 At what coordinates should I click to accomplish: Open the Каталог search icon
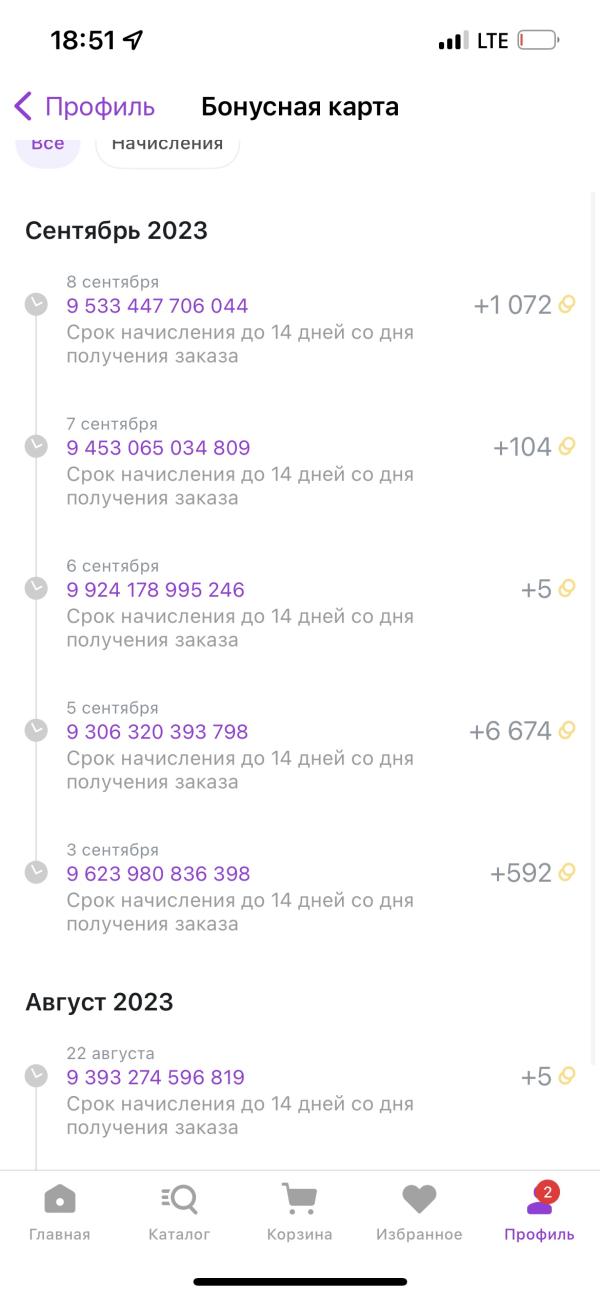coord(180,1198)
